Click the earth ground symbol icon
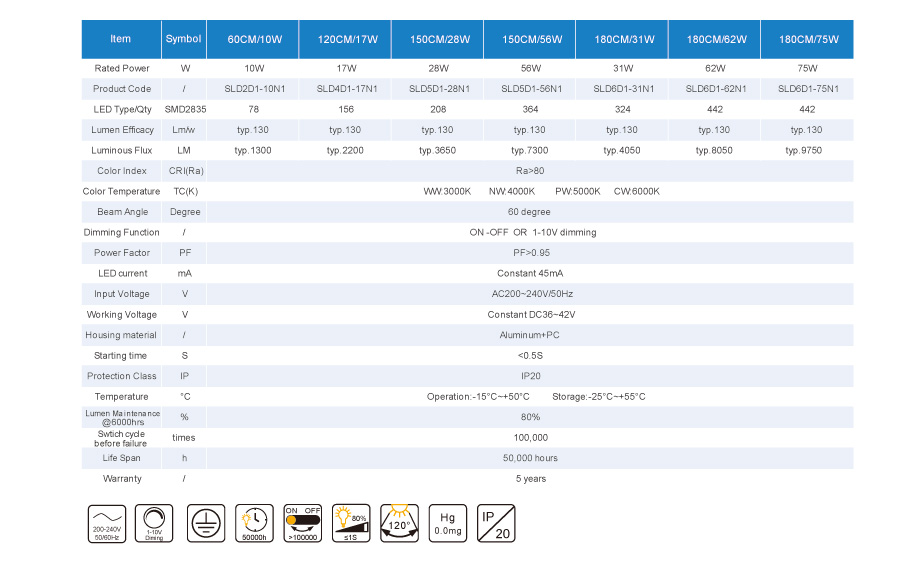900x565 pixels. coord(205,523)
